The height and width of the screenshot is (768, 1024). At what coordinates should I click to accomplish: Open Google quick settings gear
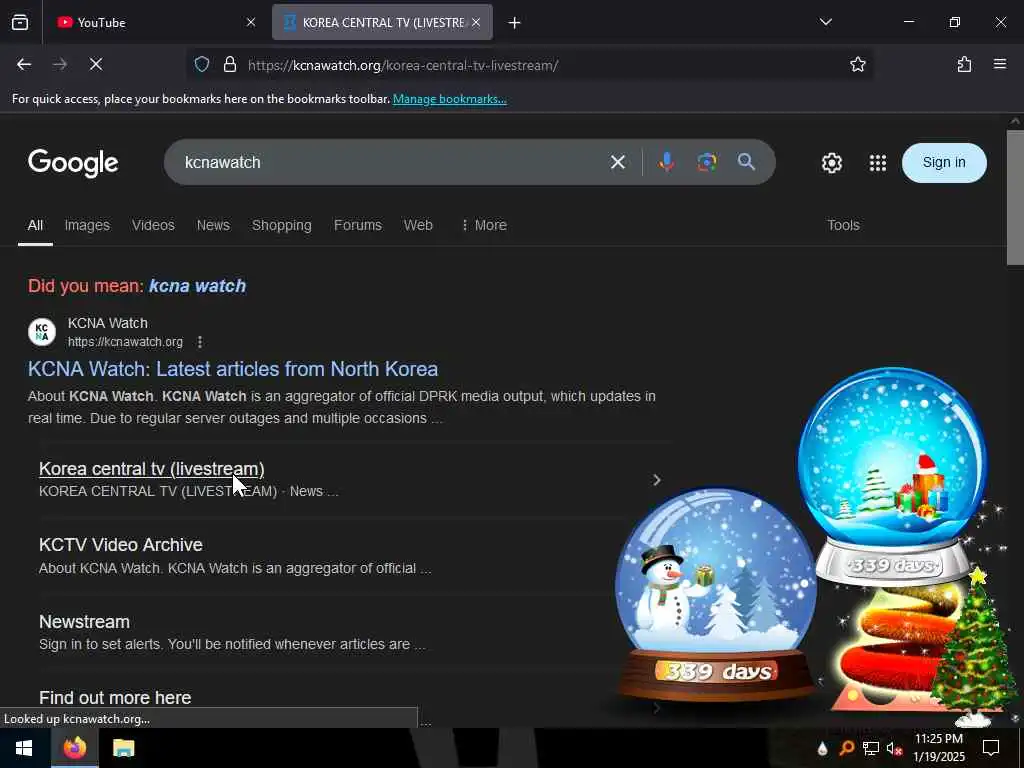coord(831,163)
